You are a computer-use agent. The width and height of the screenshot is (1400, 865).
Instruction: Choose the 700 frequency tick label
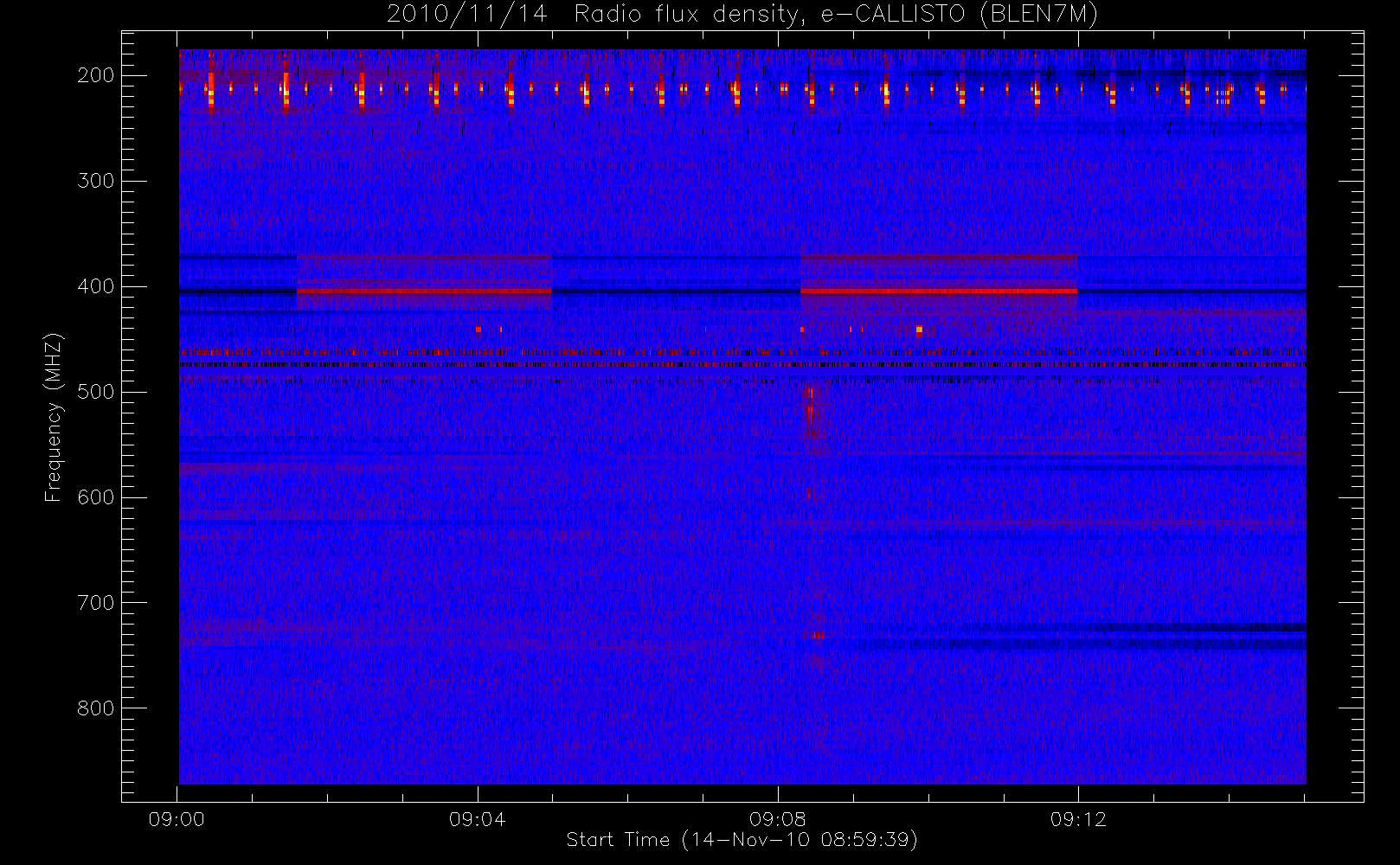click(95, 603)
